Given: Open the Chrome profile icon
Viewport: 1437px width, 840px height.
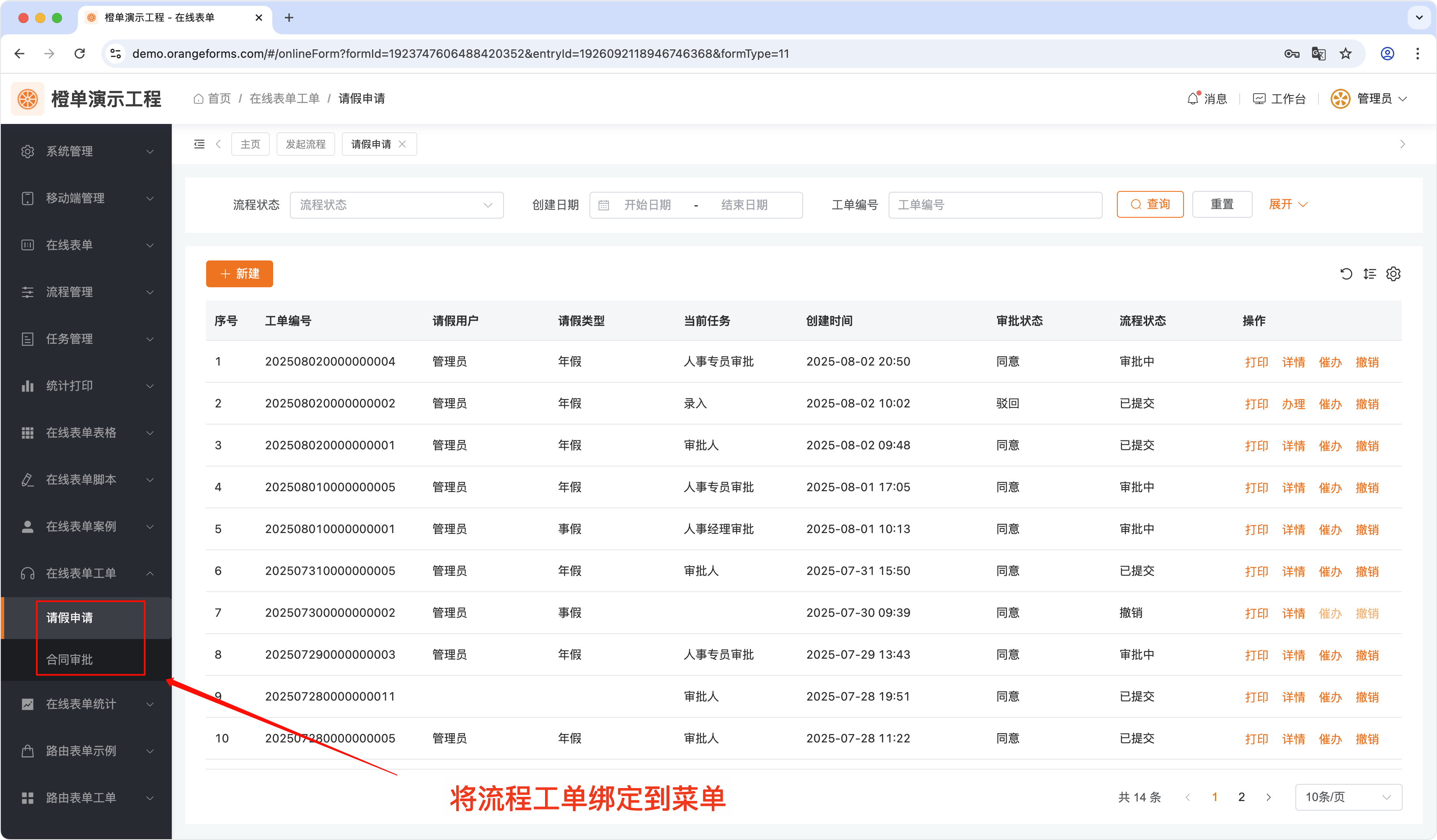Looking at the screenshot, I should tap(1387, 54).
